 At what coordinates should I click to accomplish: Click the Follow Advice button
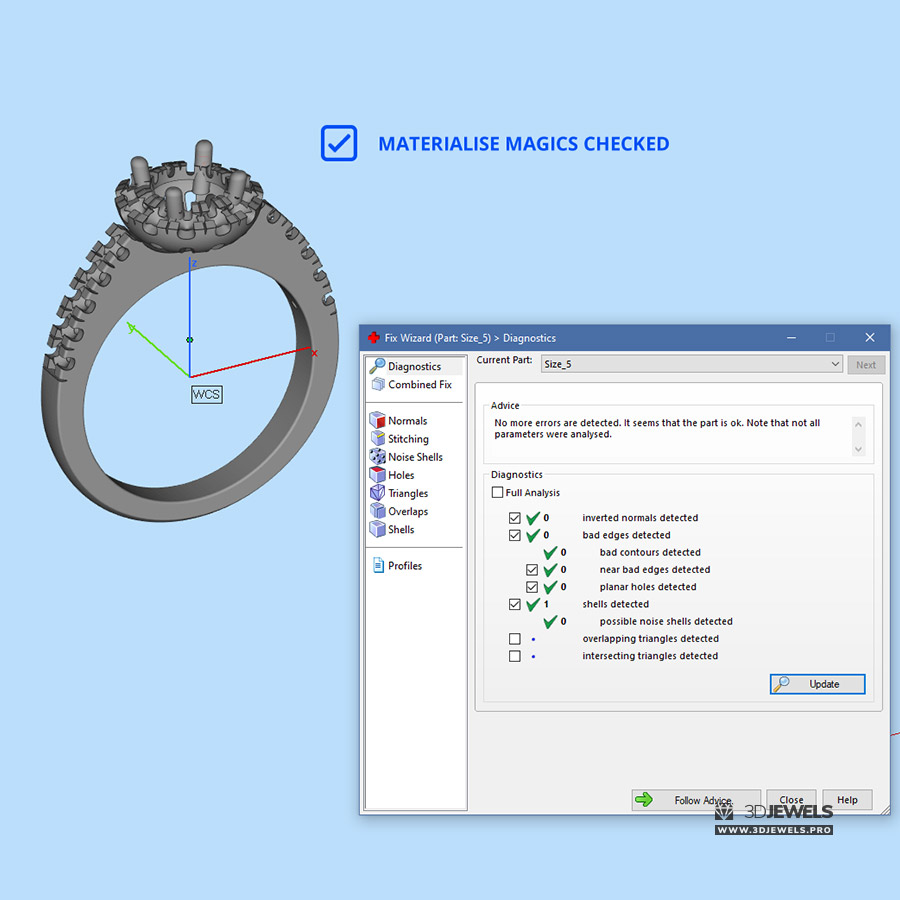click(696, 800)
